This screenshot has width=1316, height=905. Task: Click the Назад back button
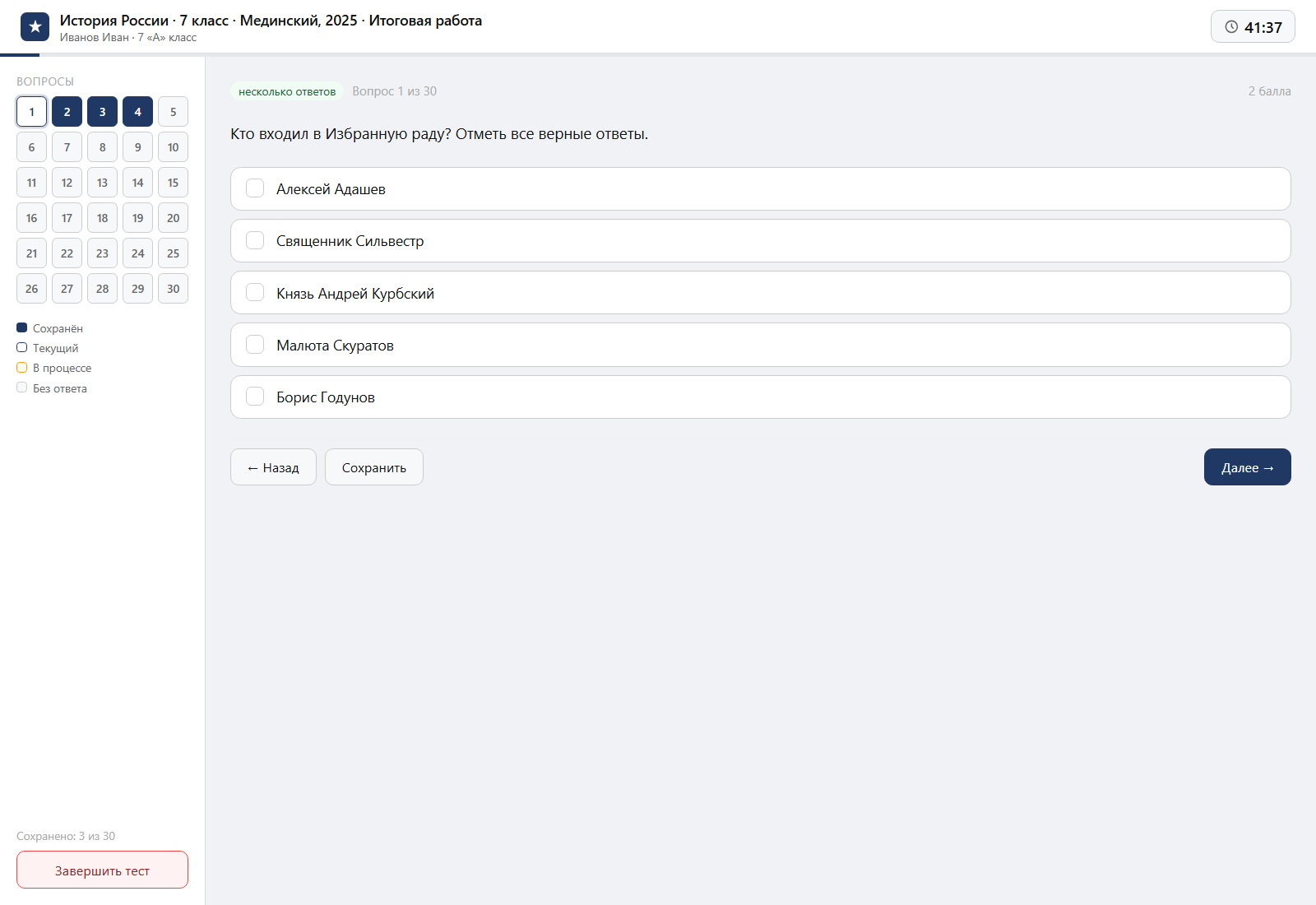(x=273, y=467)
